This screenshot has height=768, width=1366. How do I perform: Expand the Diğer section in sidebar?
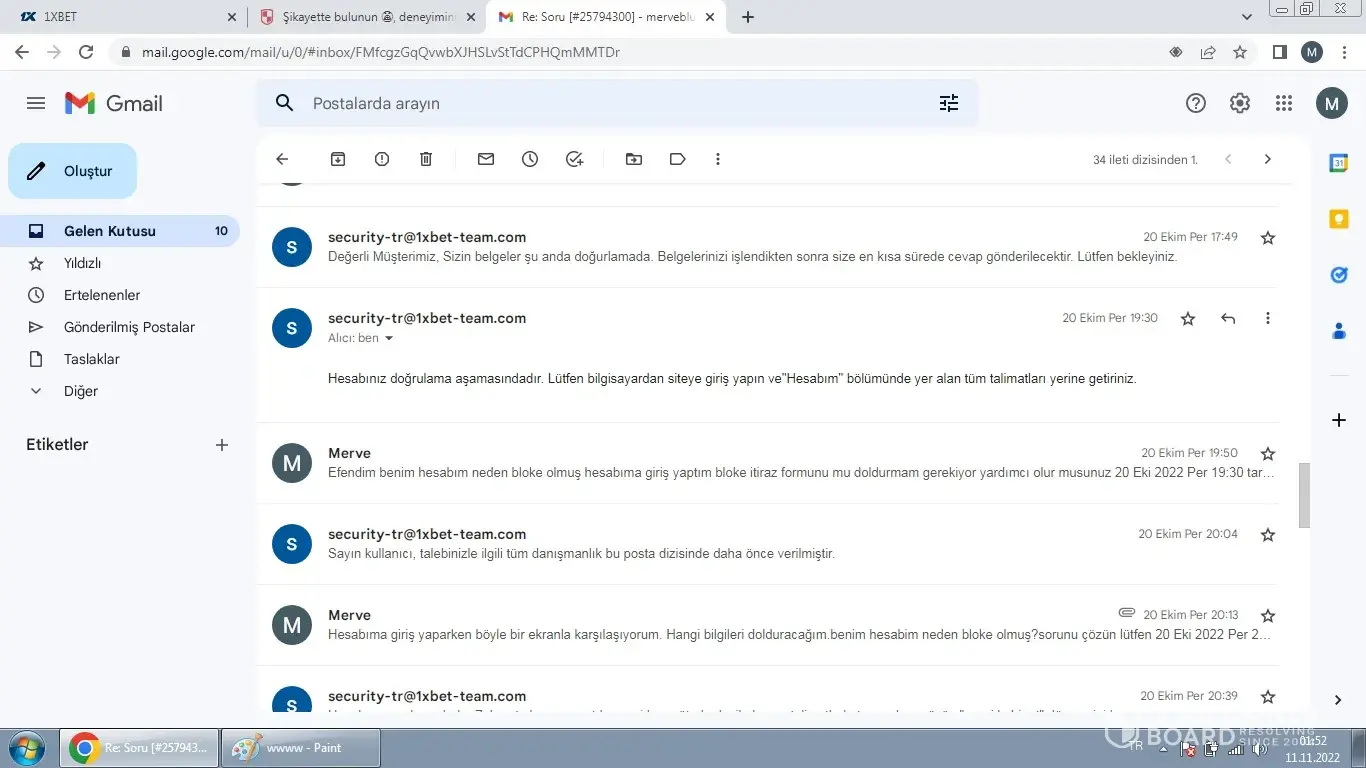click(80, 391)
